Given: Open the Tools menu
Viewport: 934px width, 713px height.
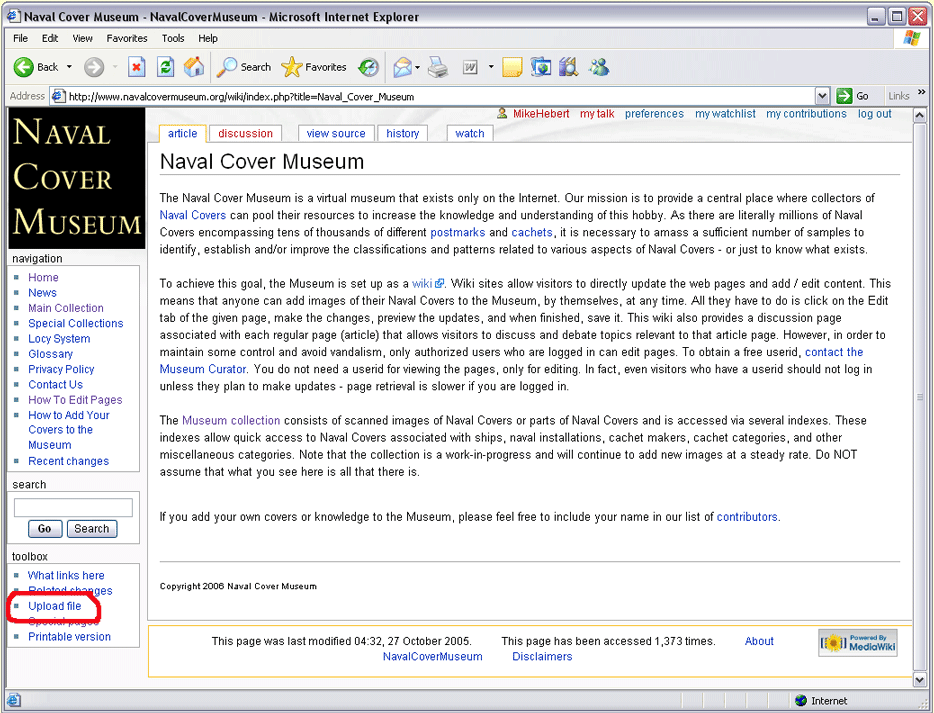Looking at the screenshot, I should pos(173,38).
